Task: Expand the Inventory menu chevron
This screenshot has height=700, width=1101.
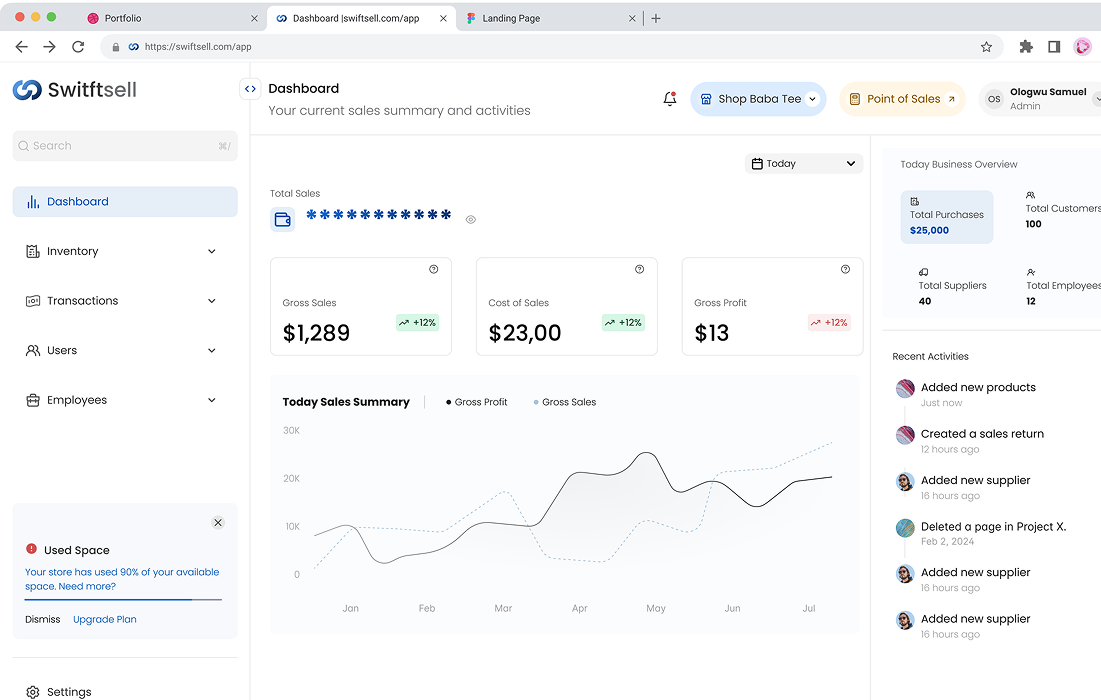Action: click(212, 251)
